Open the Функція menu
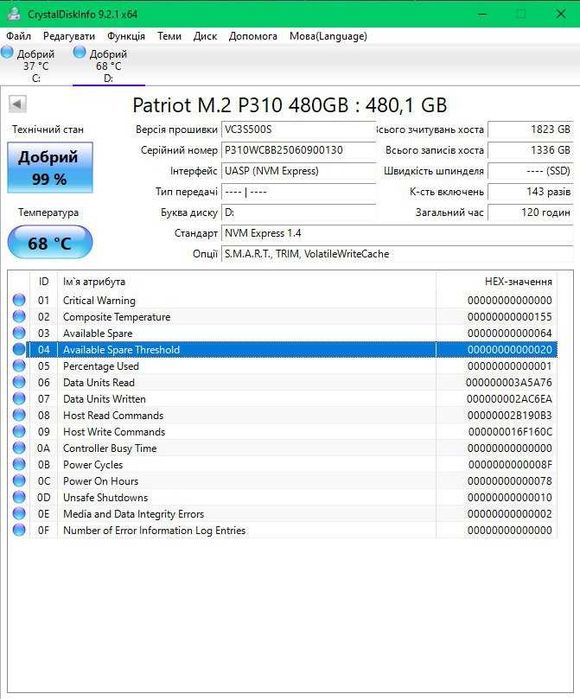This screenshot has height=699, width=580. pyautogui.click(x=126, y=36)
